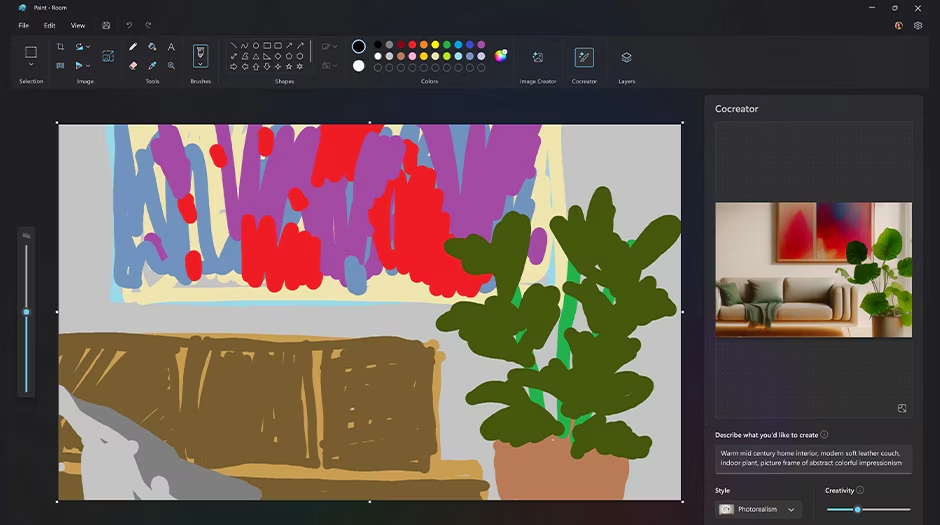Toggle the Cocreator panel button
The height and width of the screenshot is (525, 940).
click(584, 58)
